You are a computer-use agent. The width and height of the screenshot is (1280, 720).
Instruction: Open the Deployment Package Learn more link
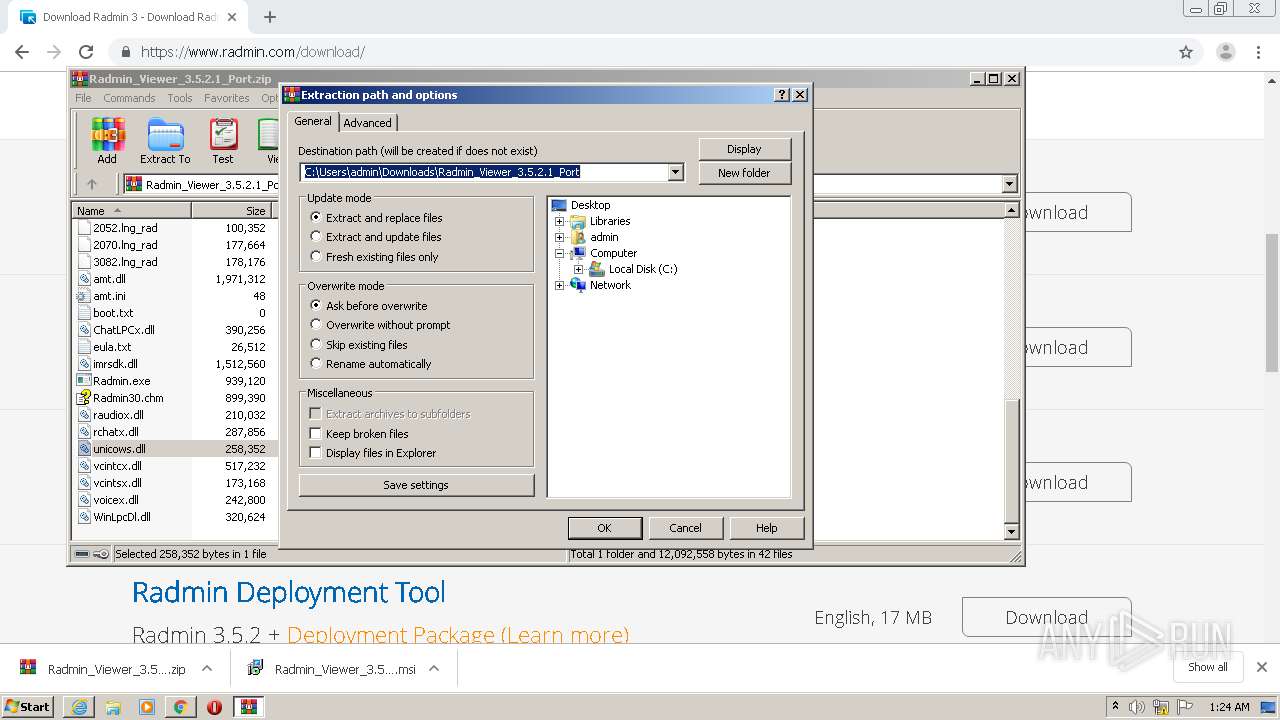(458, 635)
